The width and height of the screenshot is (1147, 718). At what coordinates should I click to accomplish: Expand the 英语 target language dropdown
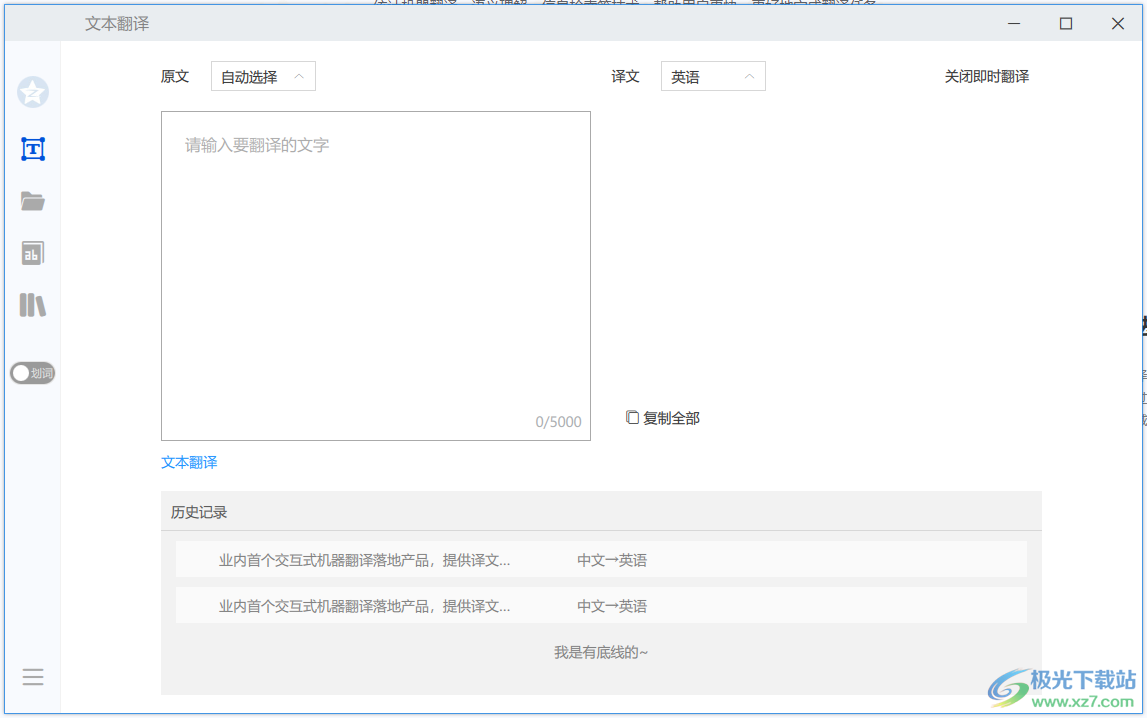click(x=713, y=77)
